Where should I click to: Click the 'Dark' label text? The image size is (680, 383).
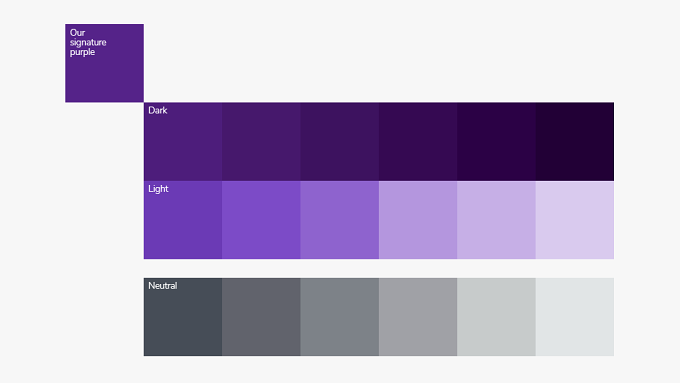[x=157, y=111]
